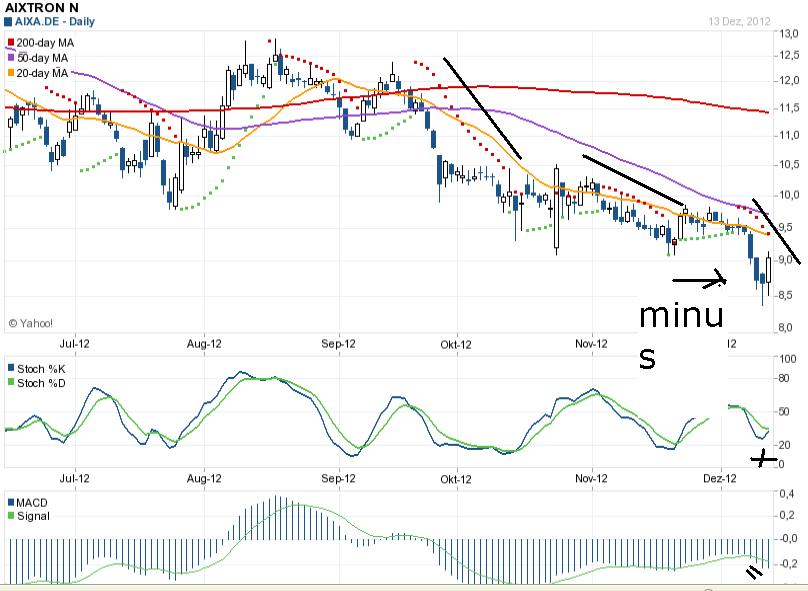Click the 13 Dez, 2012 date label

tap(739, 21)
